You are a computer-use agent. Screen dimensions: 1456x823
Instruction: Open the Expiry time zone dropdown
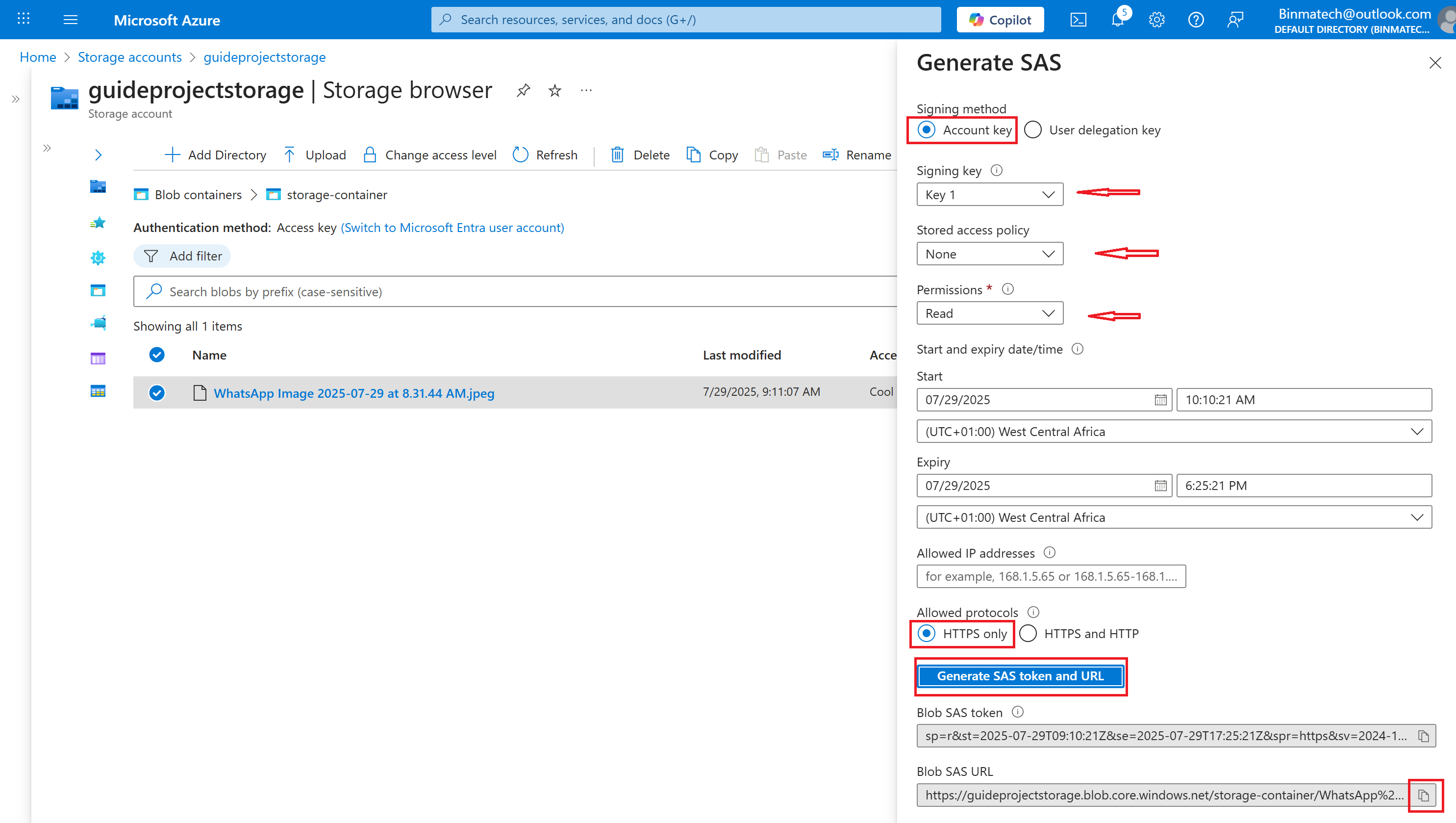click(1174, 517)
